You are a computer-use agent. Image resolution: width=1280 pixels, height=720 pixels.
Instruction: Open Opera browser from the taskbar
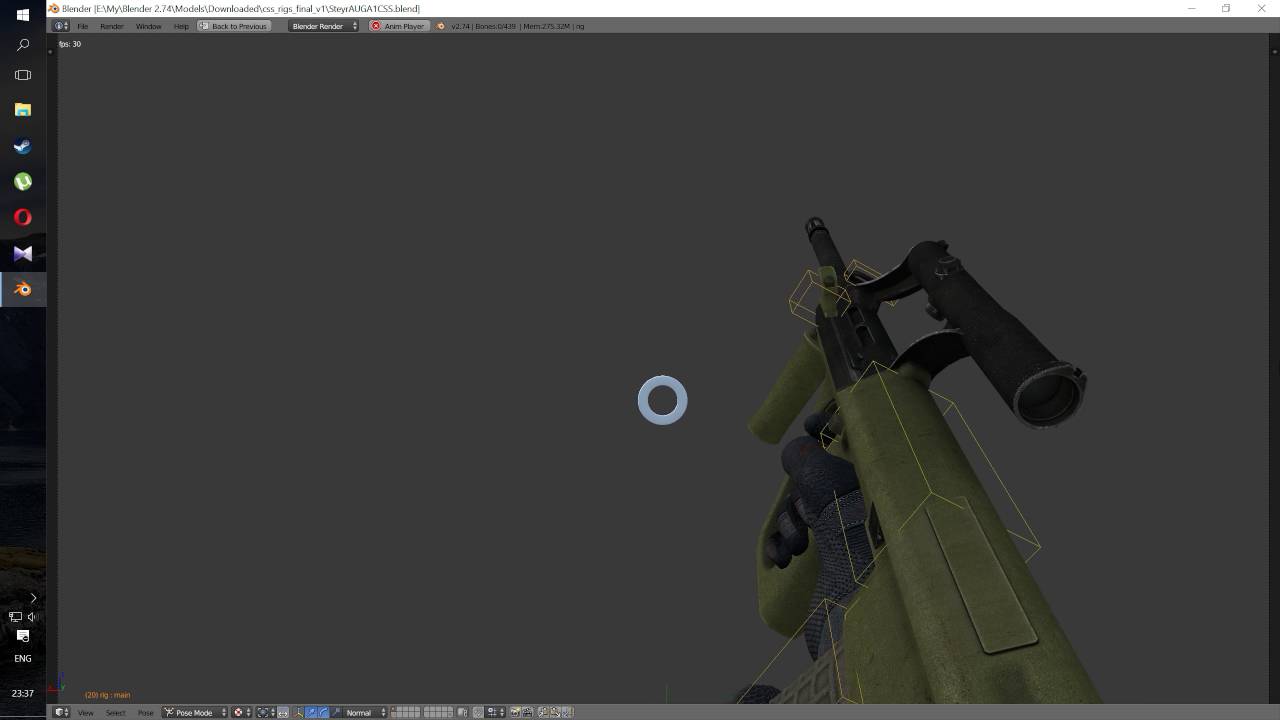23,218
